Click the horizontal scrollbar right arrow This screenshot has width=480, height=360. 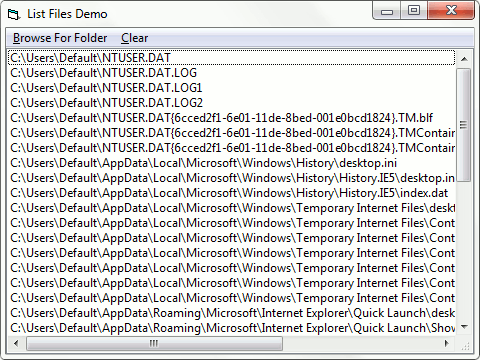447,343
